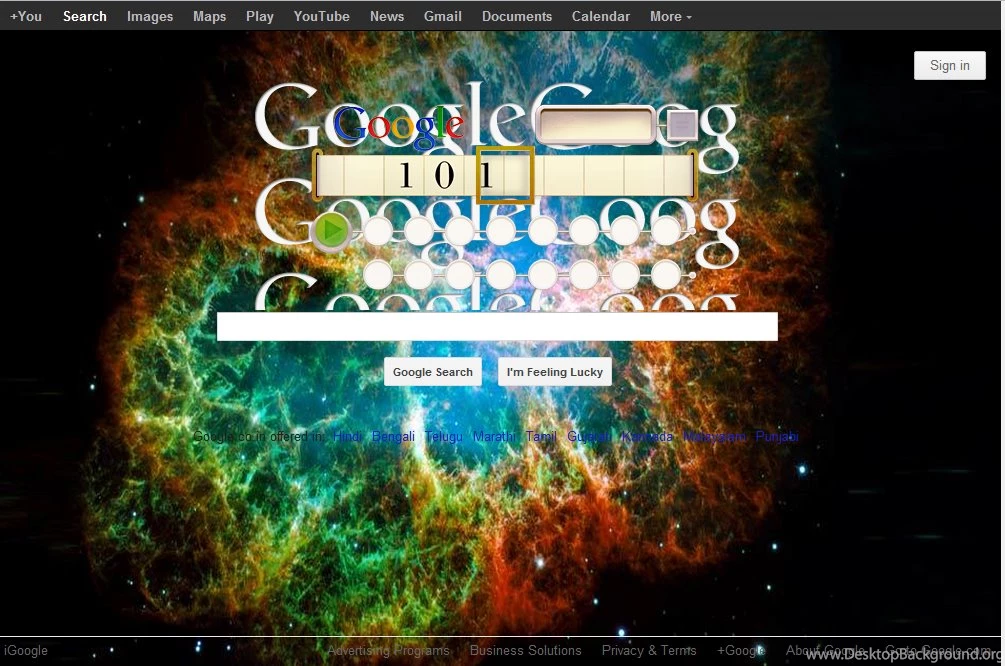
Task: Click the gray square button beside the doodle display
Action: (682, 125)
